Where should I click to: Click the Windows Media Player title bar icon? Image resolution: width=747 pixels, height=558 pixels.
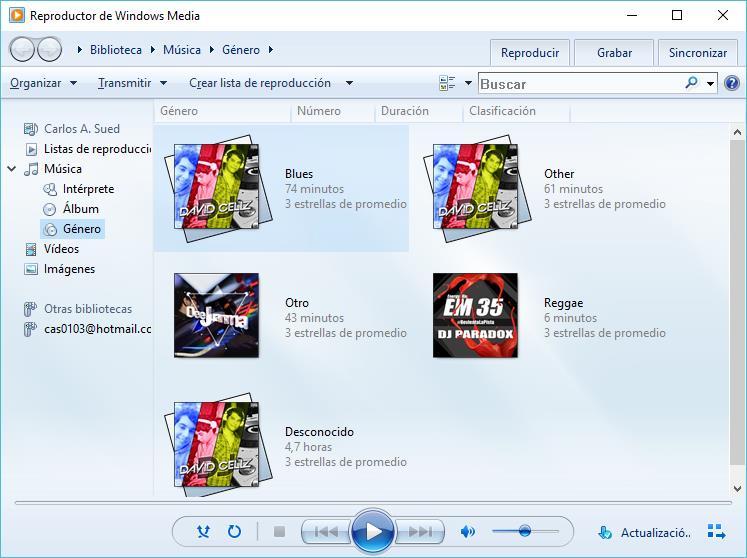(17, 15)
